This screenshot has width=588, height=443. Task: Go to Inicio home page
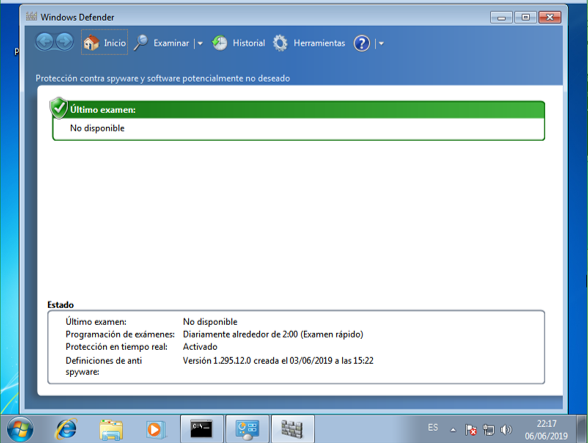(104, 42)
